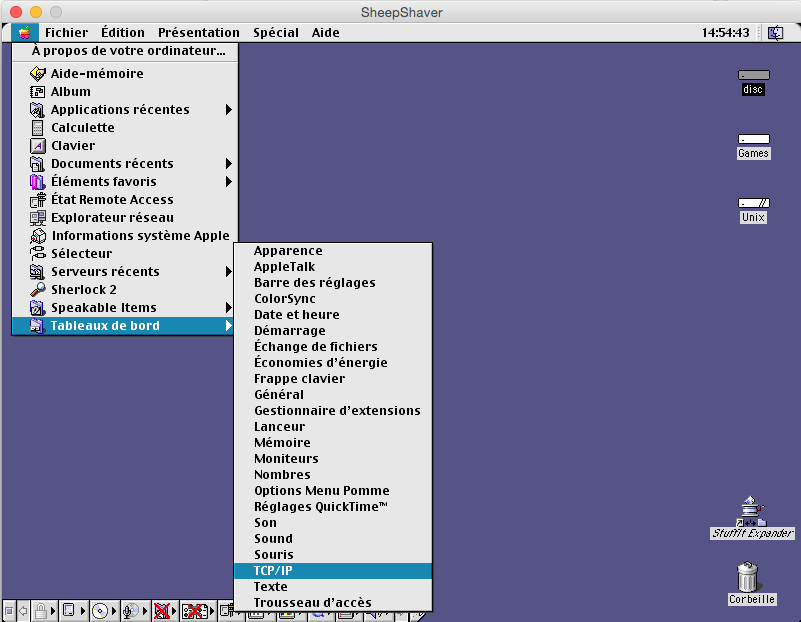This screenshot has height=622, width=801.
Task: Open Nombres control panel
Action: click(333, 474)
